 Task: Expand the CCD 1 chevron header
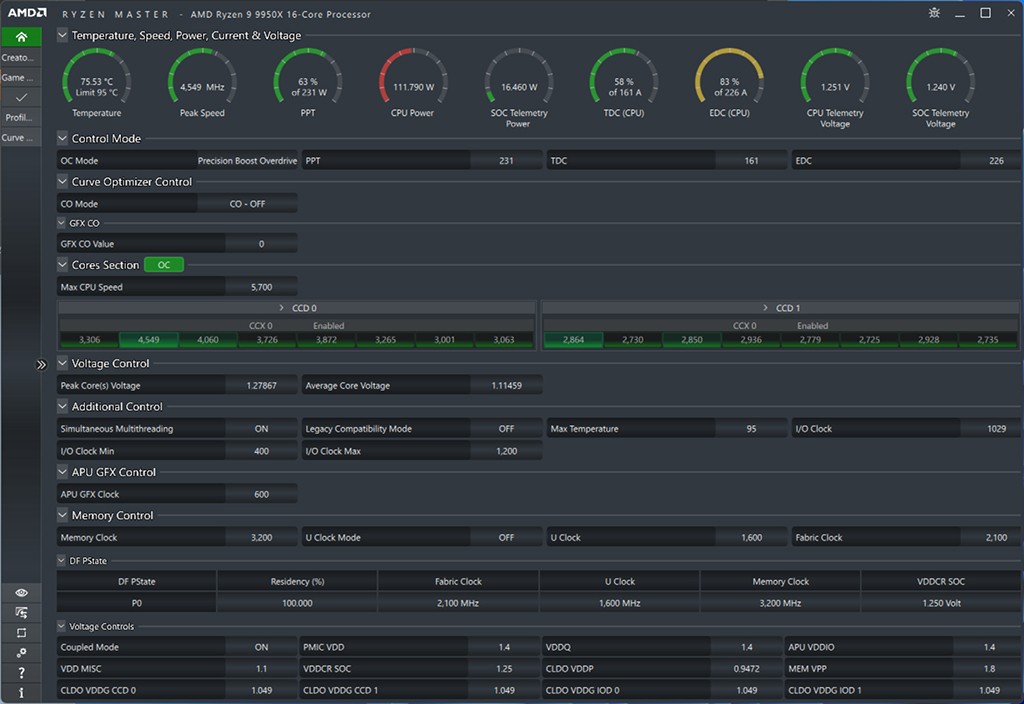(766, 308)
